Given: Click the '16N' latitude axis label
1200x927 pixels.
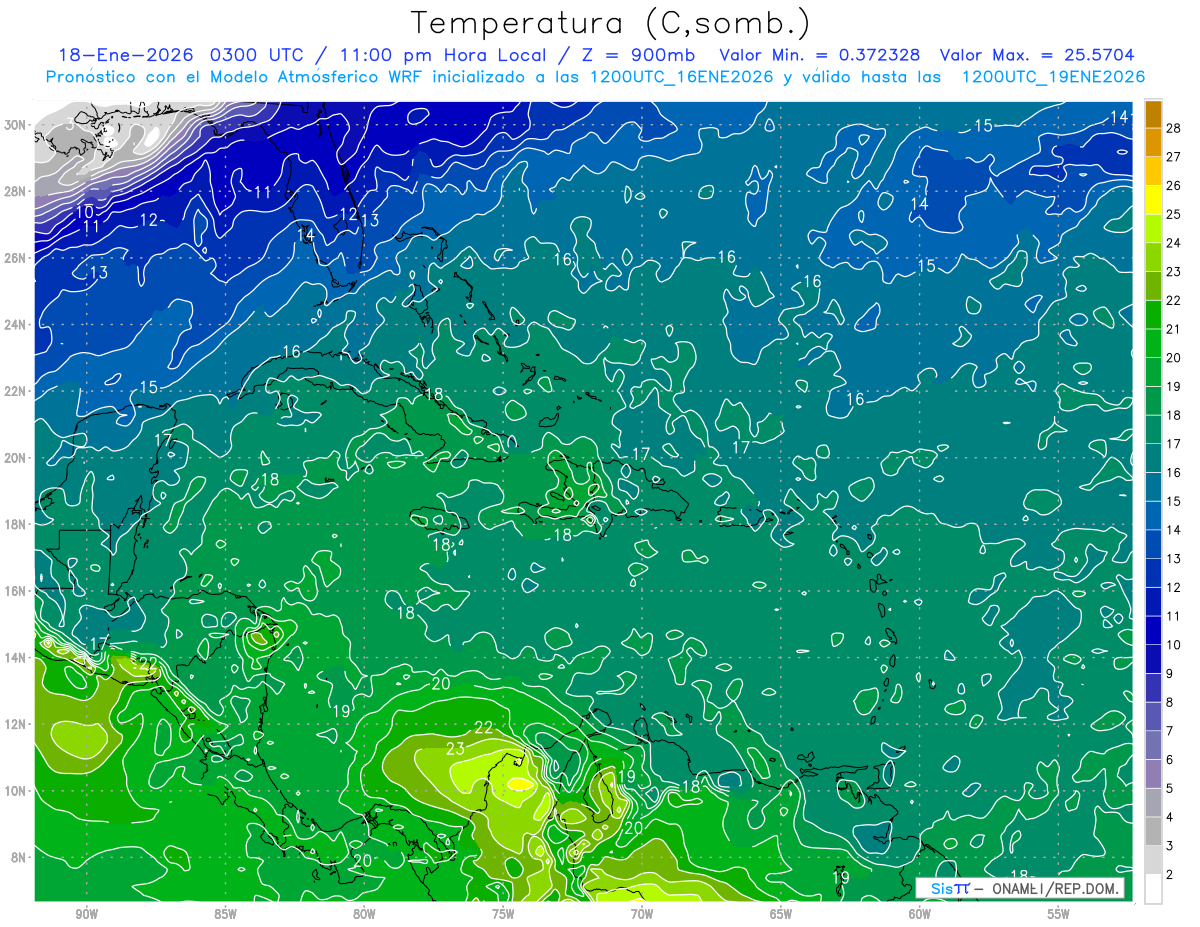Looking at the screenshot, I should pyautogui.click(x=15, y=591).
